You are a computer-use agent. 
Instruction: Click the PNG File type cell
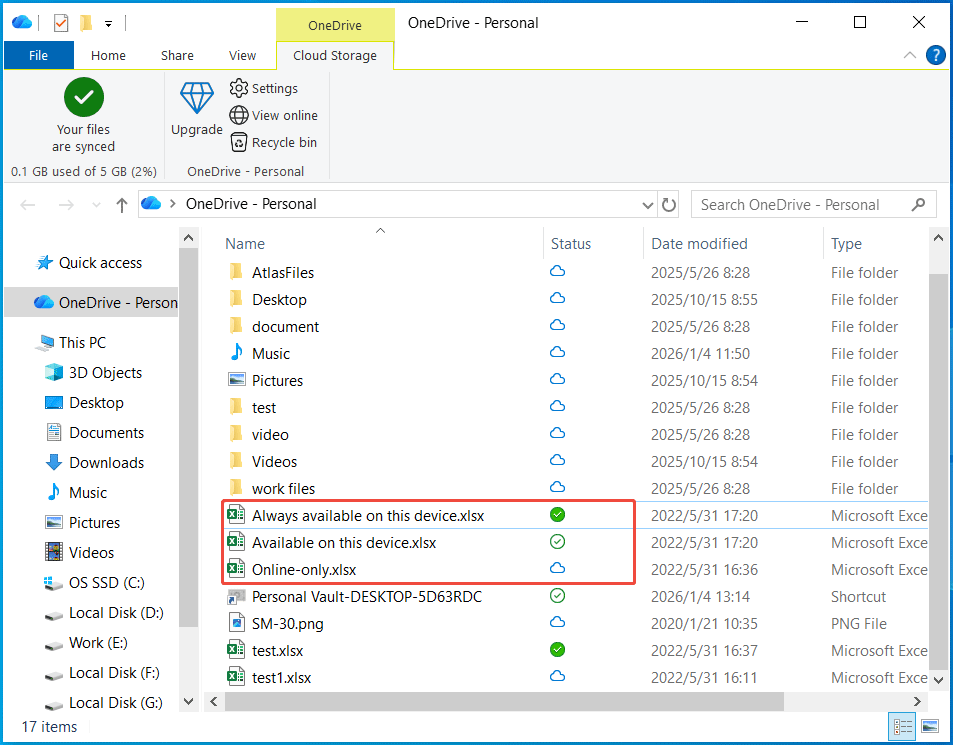(858, 623)
